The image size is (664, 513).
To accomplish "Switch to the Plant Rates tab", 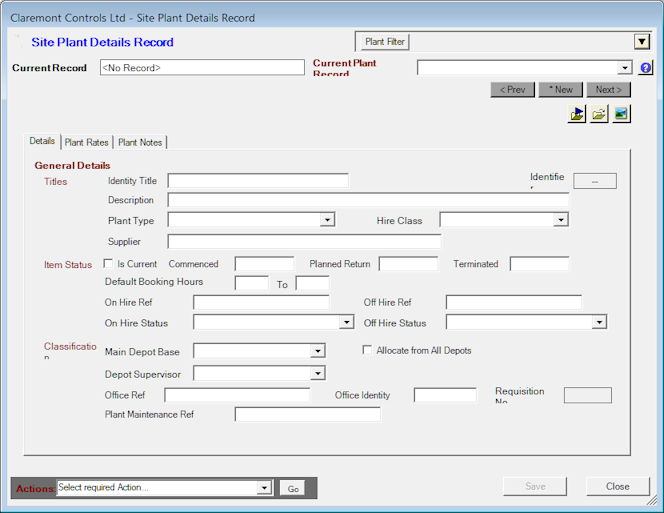I will click(x=86, y=142).
